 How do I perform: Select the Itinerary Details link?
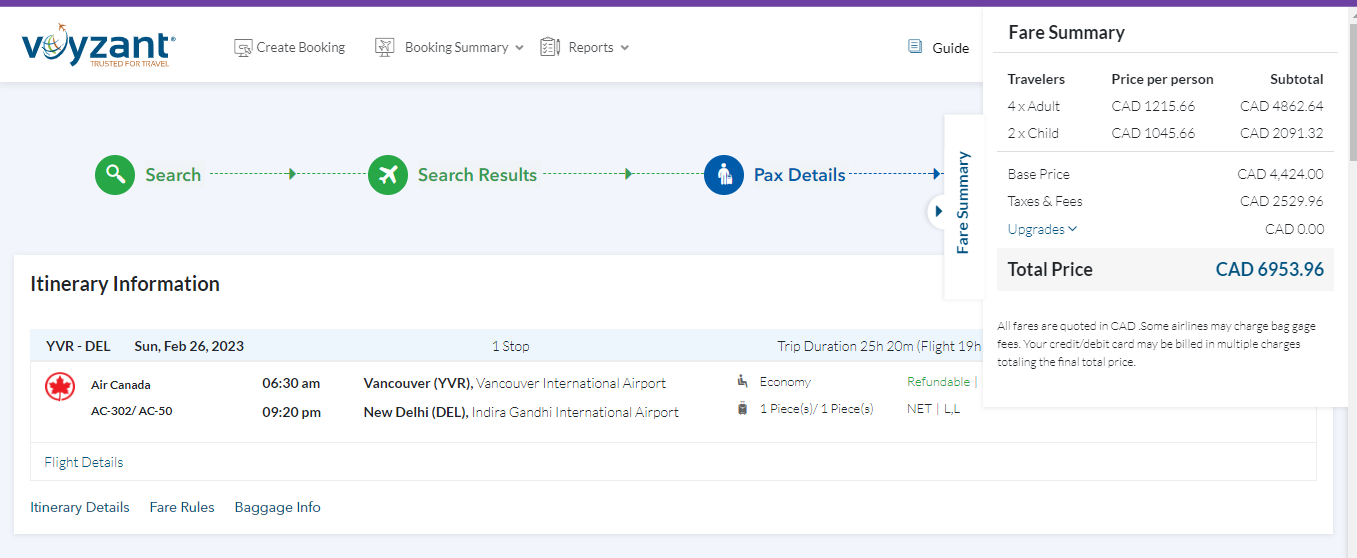pos(80,507)
